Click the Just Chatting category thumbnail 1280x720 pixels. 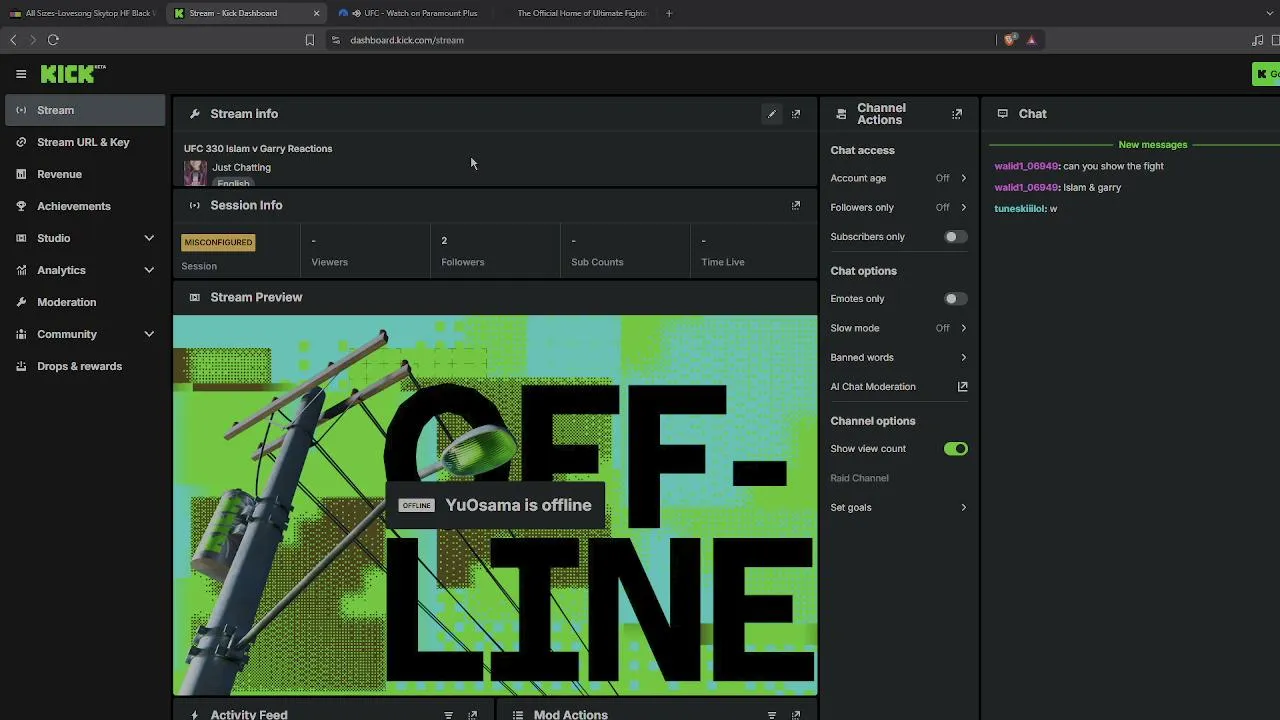coord(195,173)
